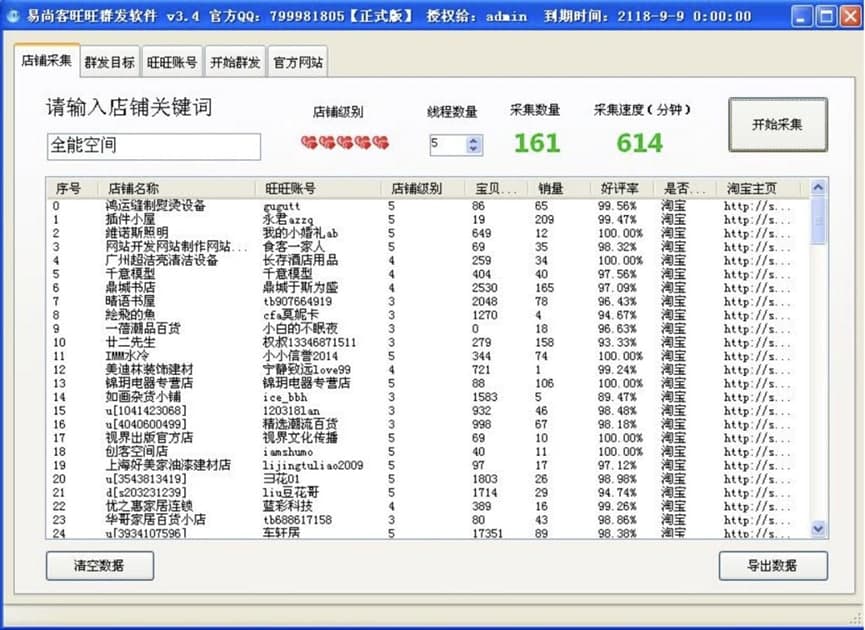The height and width of the screenshot is (630, 865).
Task: Open the 旺旺账号 tab
Action: click(172, 62)
